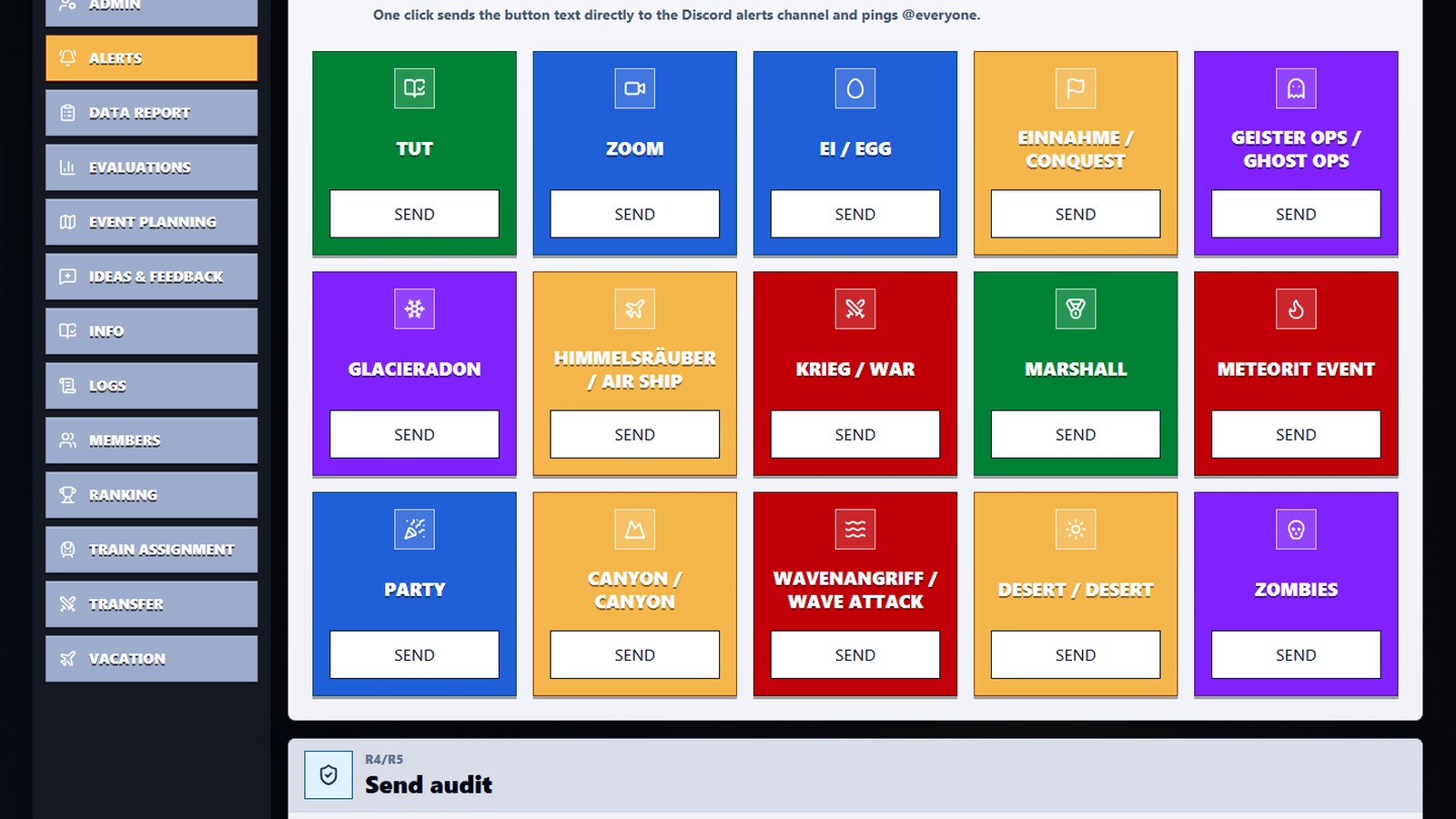Viewport: 1456px width, 819px height.
Task: Send the Geister Ops / Ghost Ops alert
Action: (1296, 214)
